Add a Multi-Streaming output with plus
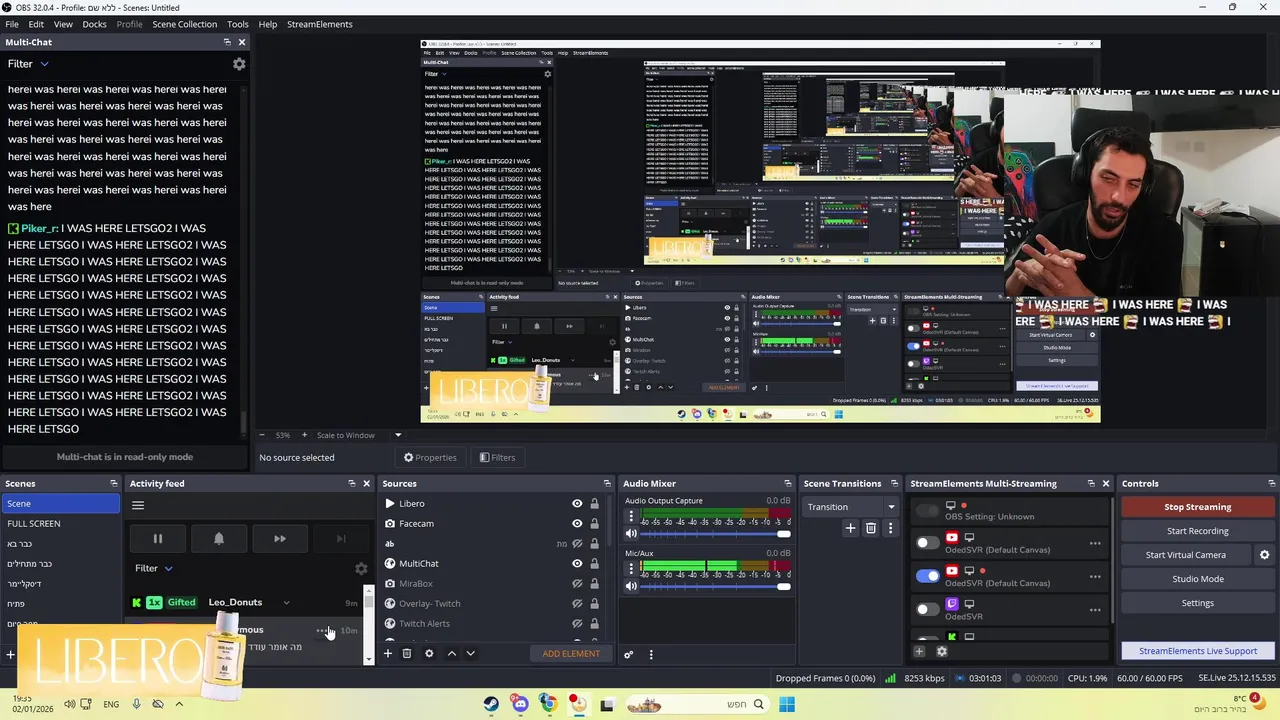The image size is (1280, 720). 919,652
